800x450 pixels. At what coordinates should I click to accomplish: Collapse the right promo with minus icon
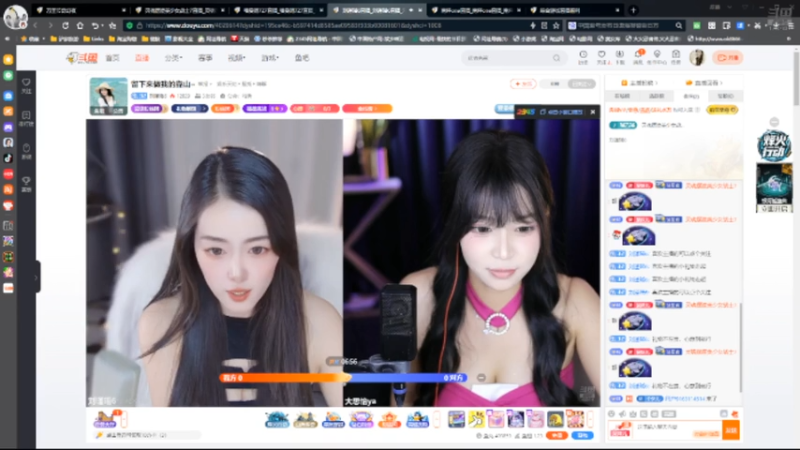(x=774, y=122)
